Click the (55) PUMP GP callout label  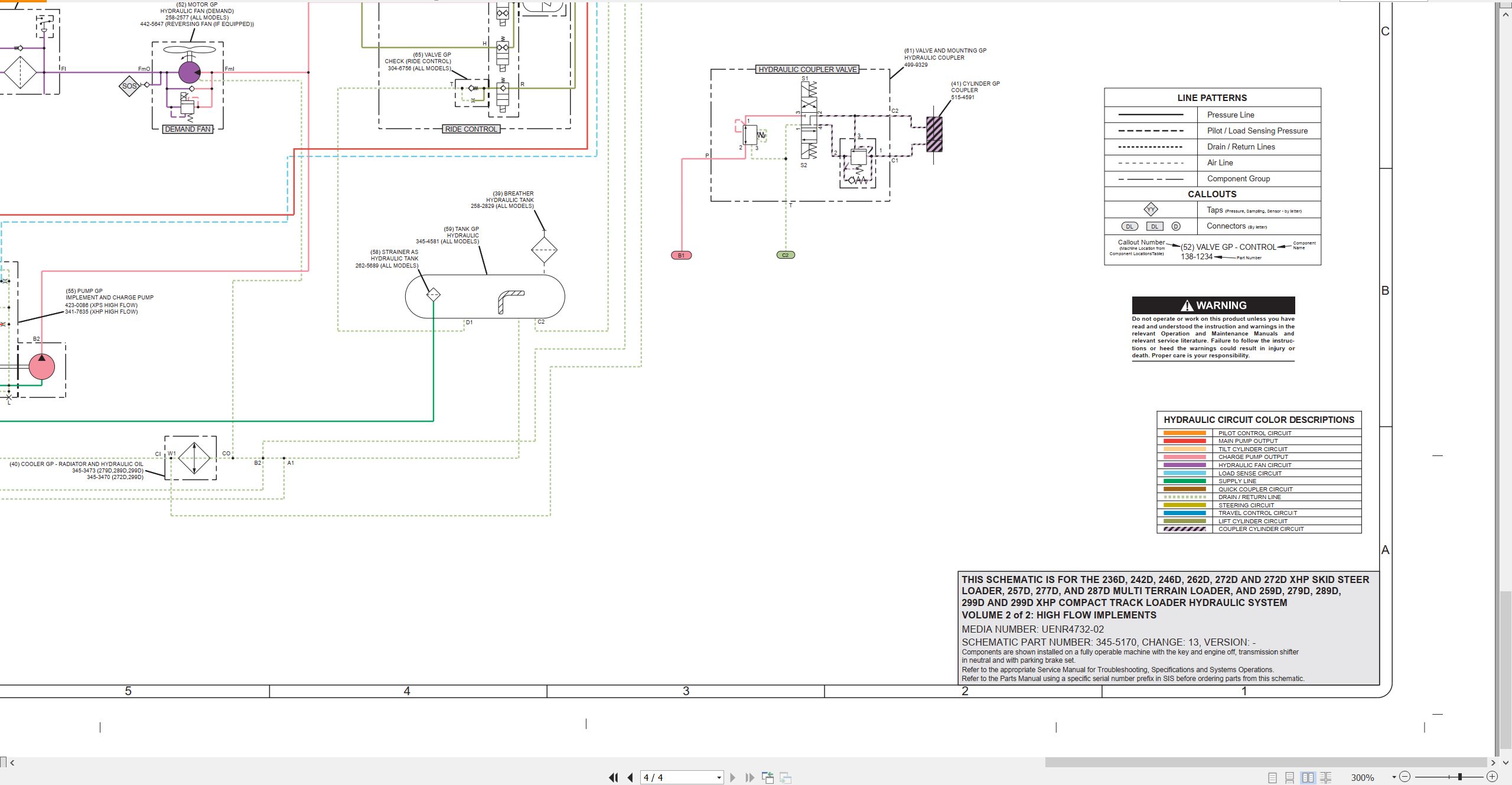(84, 291)
